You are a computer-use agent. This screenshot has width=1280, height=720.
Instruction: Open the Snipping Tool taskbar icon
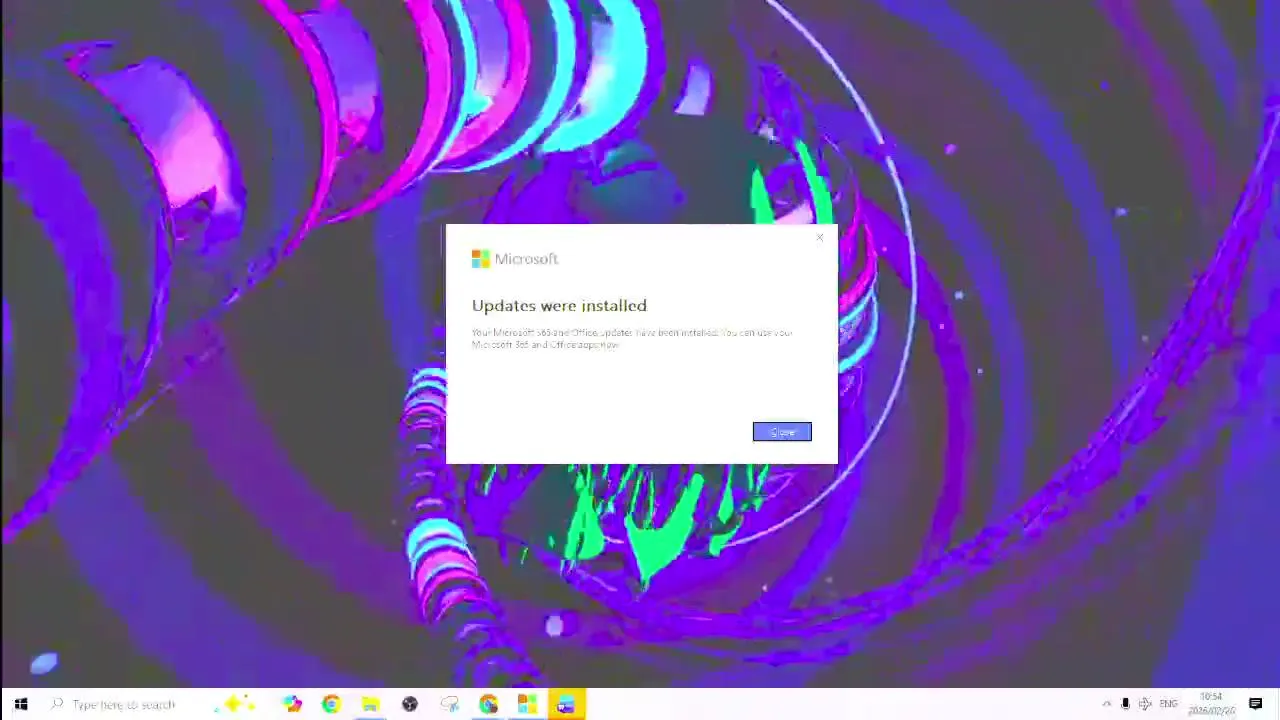click(449, 704)
